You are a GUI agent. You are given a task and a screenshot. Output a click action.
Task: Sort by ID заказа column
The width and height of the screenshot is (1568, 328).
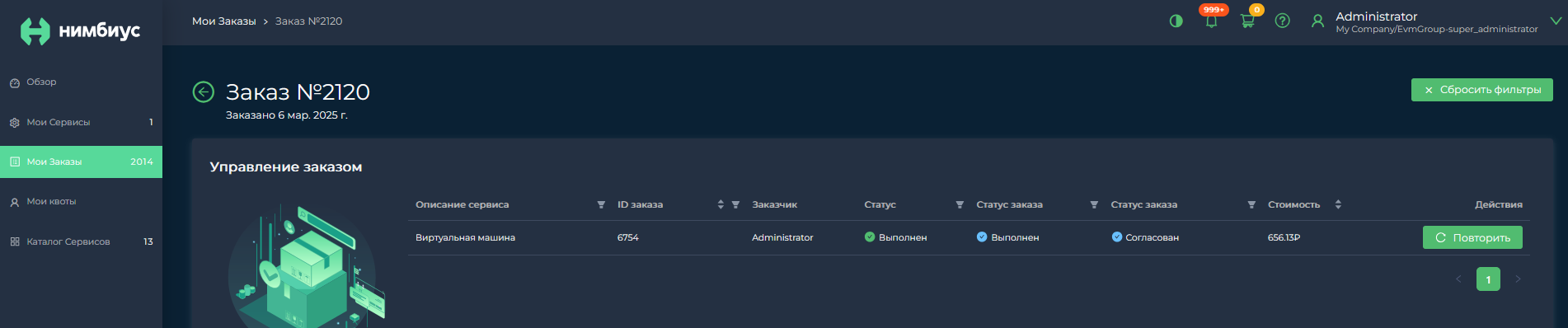coord(721,204)
